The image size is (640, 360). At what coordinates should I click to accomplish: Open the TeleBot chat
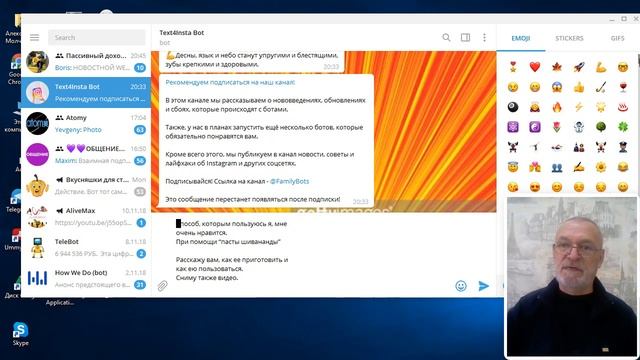[86, 247]
